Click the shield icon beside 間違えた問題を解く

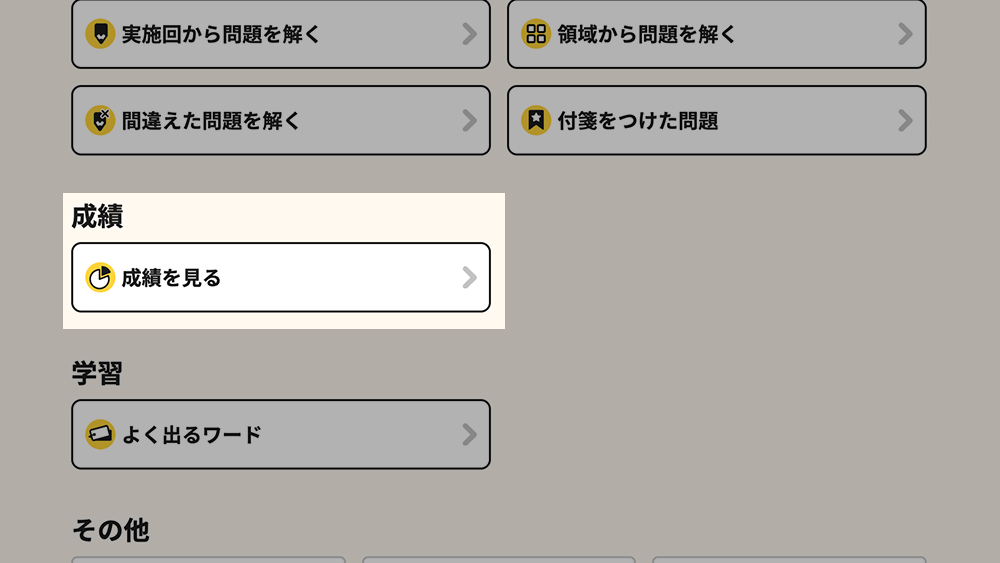click(100, 121)
